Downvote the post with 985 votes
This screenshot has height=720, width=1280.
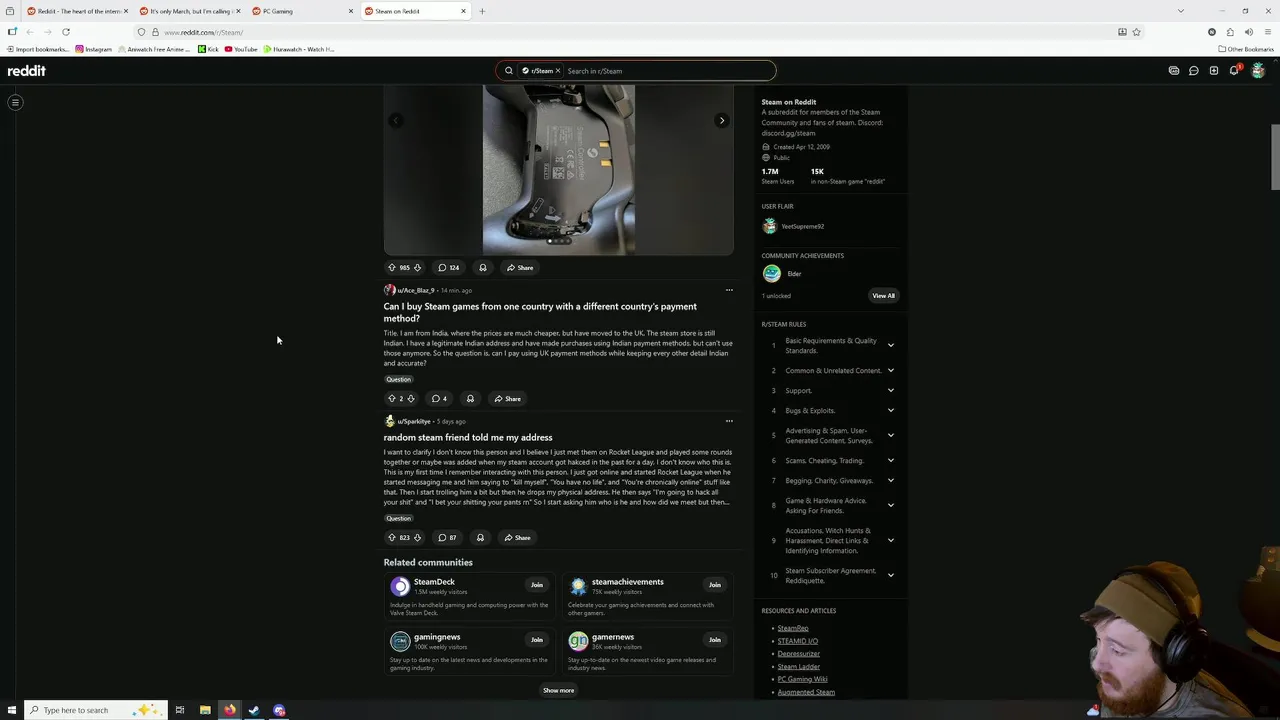417,267
